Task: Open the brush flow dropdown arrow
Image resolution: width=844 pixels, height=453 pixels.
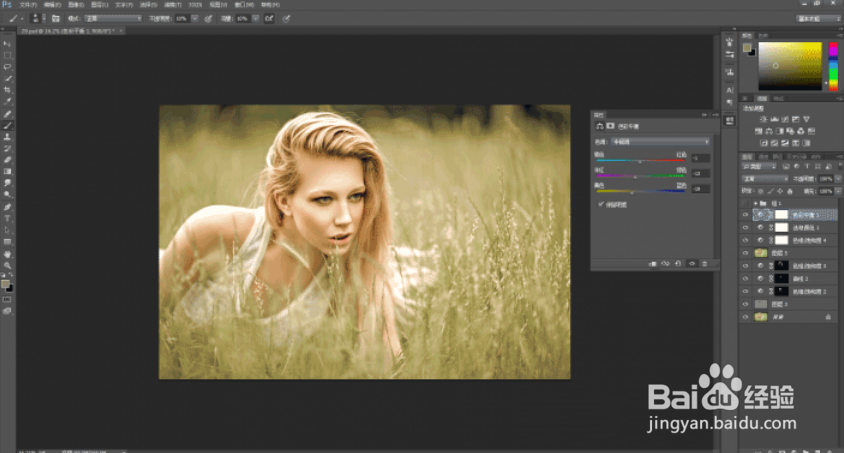Action: (x=256, y=18)
